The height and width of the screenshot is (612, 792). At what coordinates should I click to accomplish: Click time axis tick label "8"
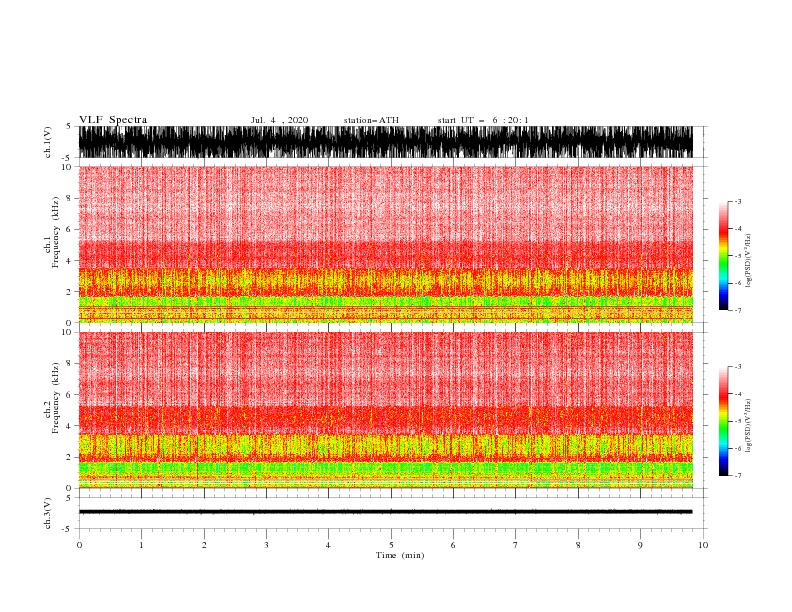coord(578,545)
